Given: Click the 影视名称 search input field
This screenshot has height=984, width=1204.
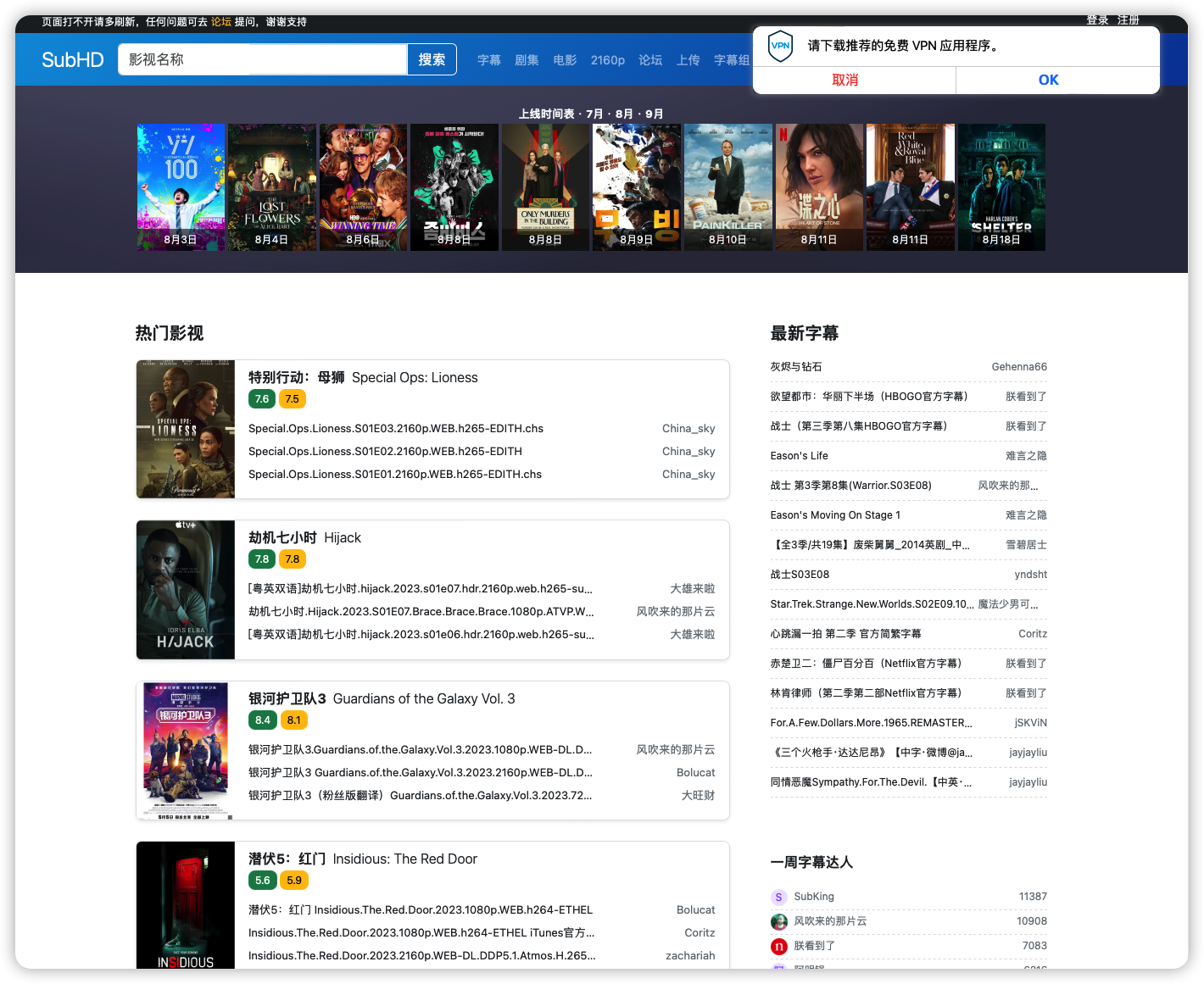Looking at the screenshot, I should [263, 59].
